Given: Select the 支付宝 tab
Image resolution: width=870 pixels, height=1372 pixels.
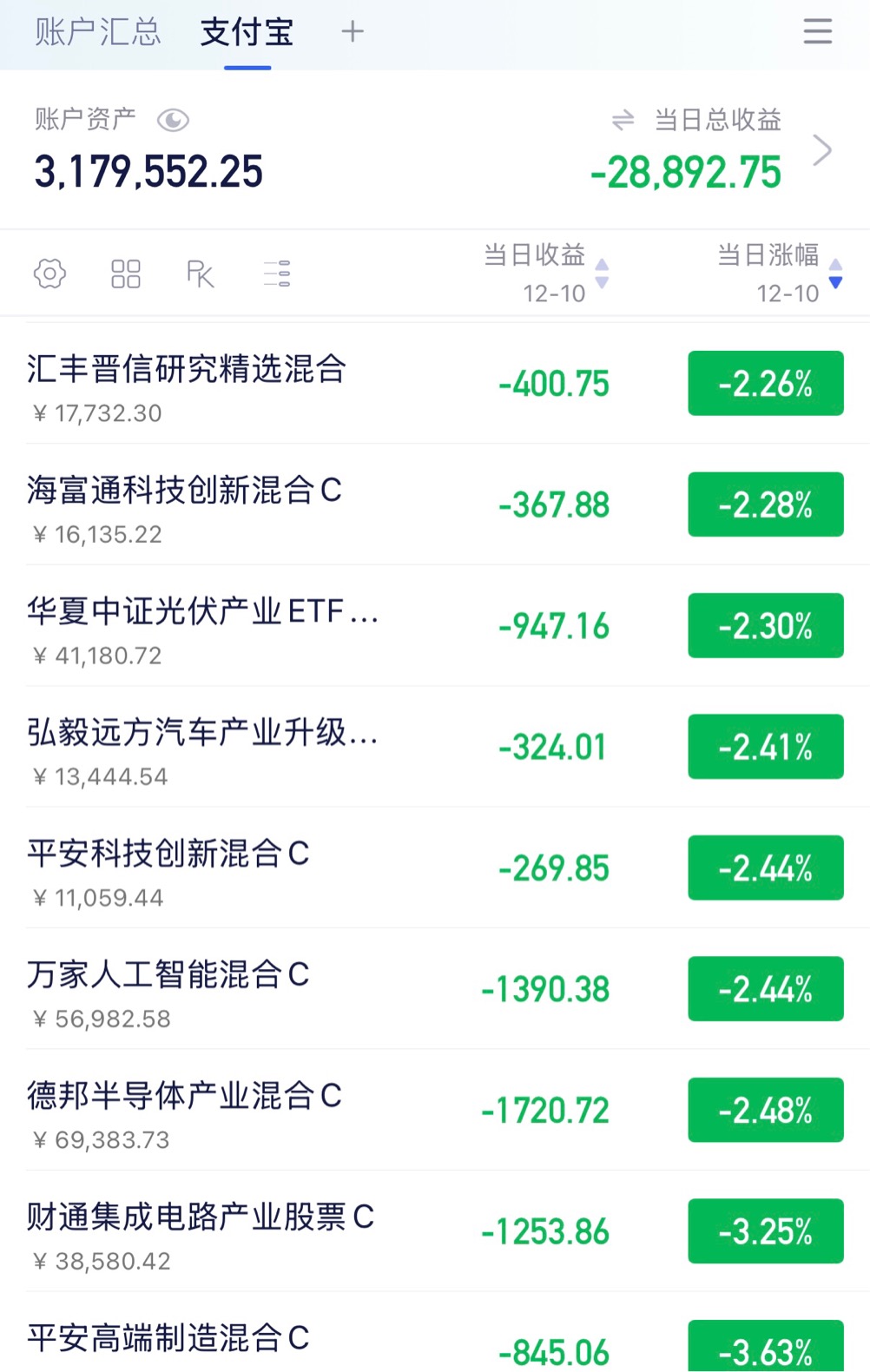Looking at the screenshot, I should [x=247, y=32].
